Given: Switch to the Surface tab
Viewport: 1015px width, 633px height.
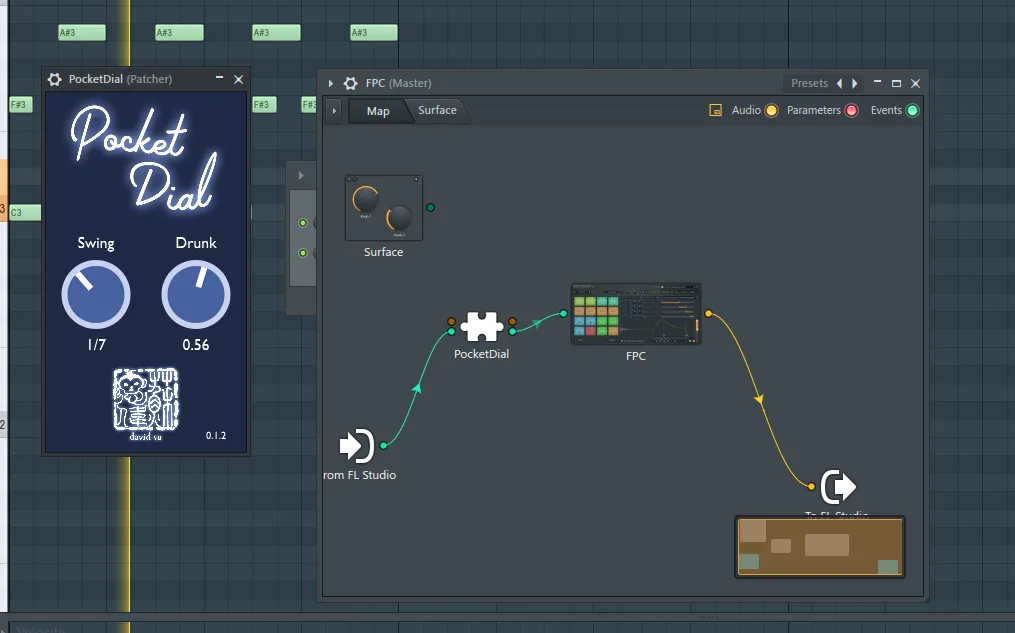Looking at the screenshot, I should click(438, 110).
